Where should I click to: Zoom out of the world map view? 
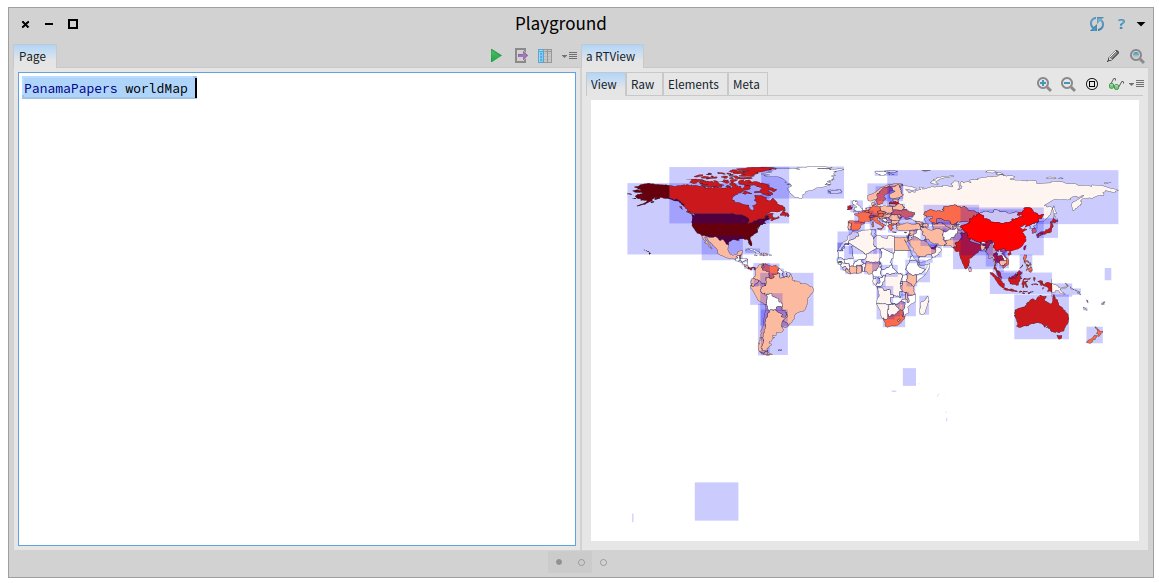[x=1066, y=84]
